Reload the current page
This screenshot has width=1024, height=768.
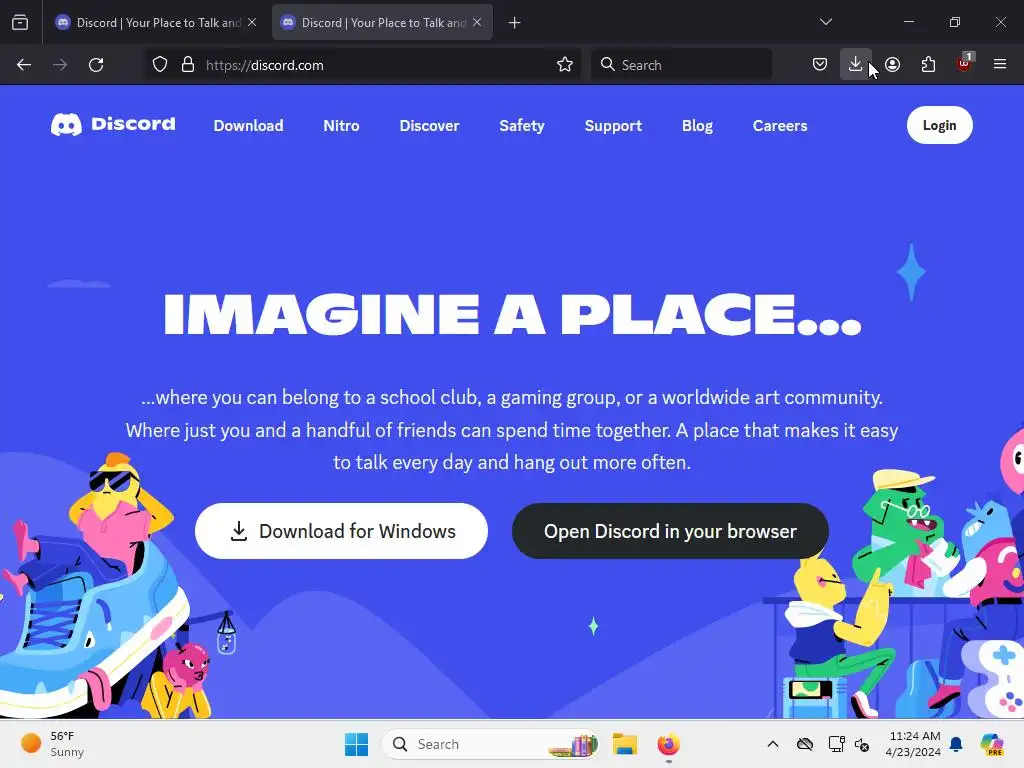[96, 65]
